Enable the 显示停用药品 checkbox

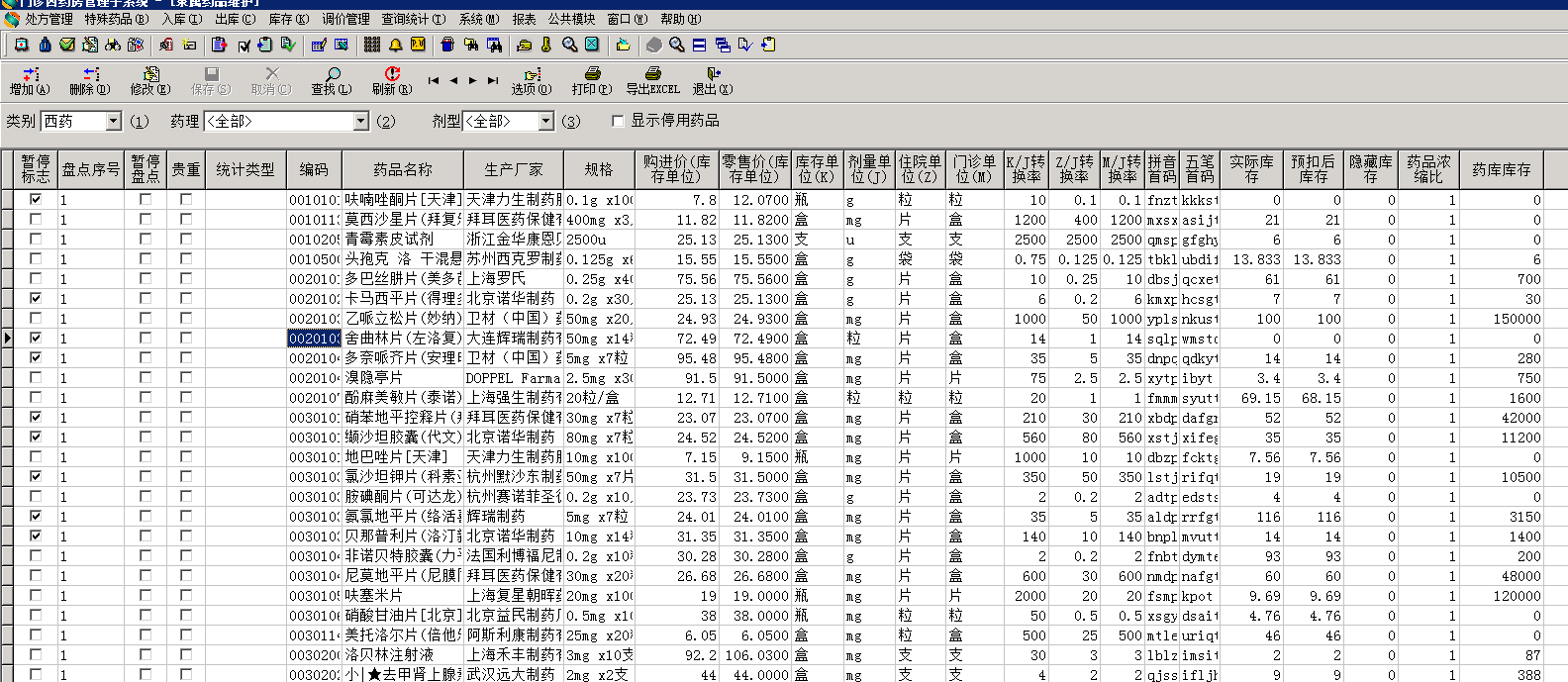click(x=618, y=121)
